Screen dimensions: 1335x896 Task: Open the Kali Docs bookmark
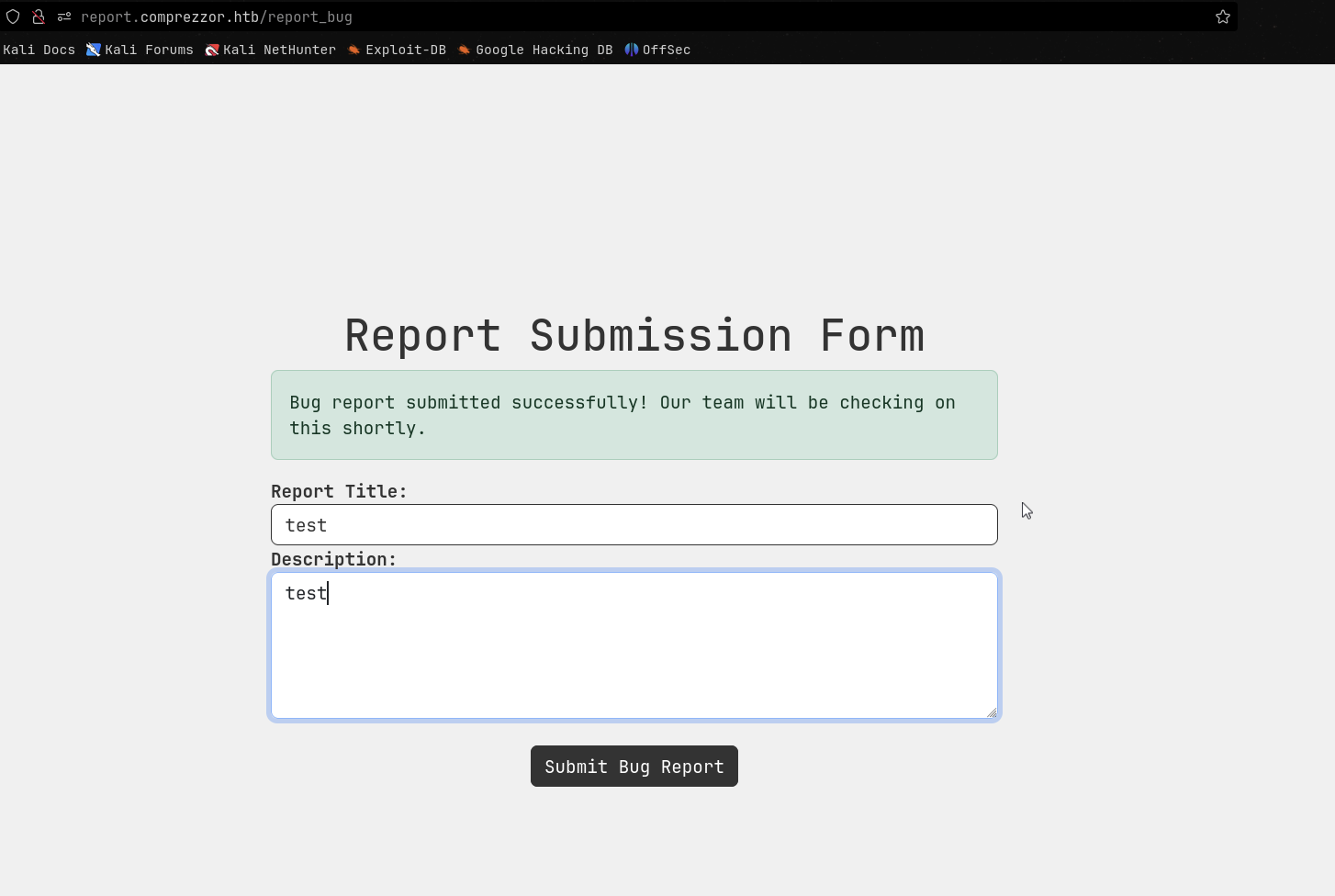(39, 50)
